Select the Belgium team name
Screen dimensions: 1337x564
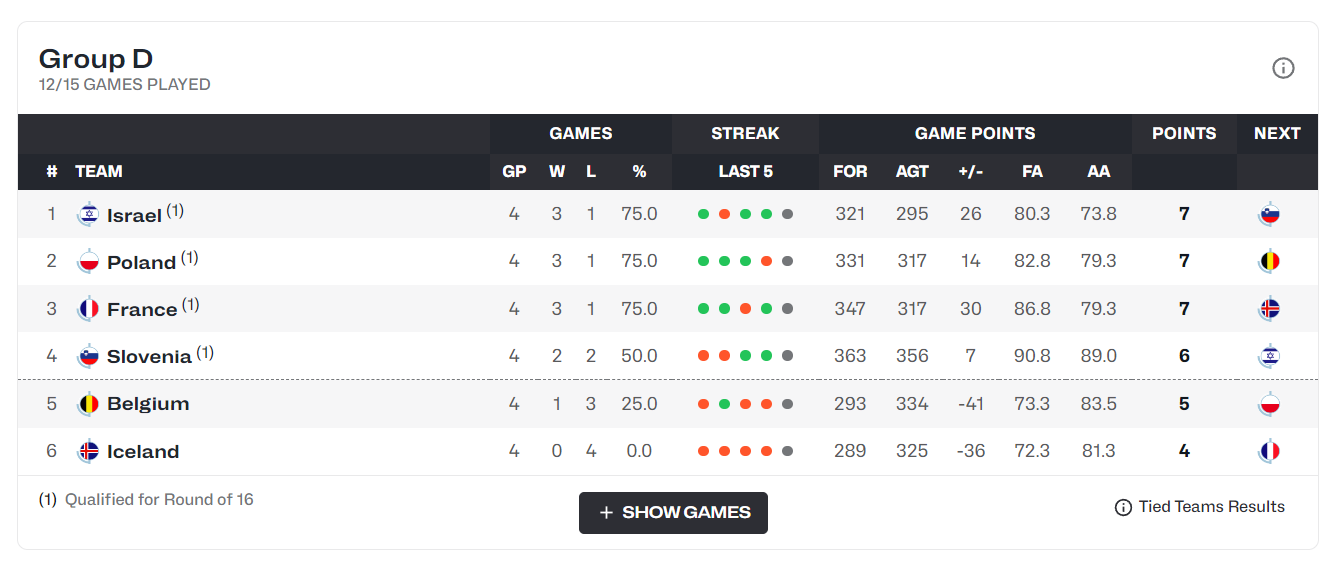pyautogui.click(x=148, y=404)
